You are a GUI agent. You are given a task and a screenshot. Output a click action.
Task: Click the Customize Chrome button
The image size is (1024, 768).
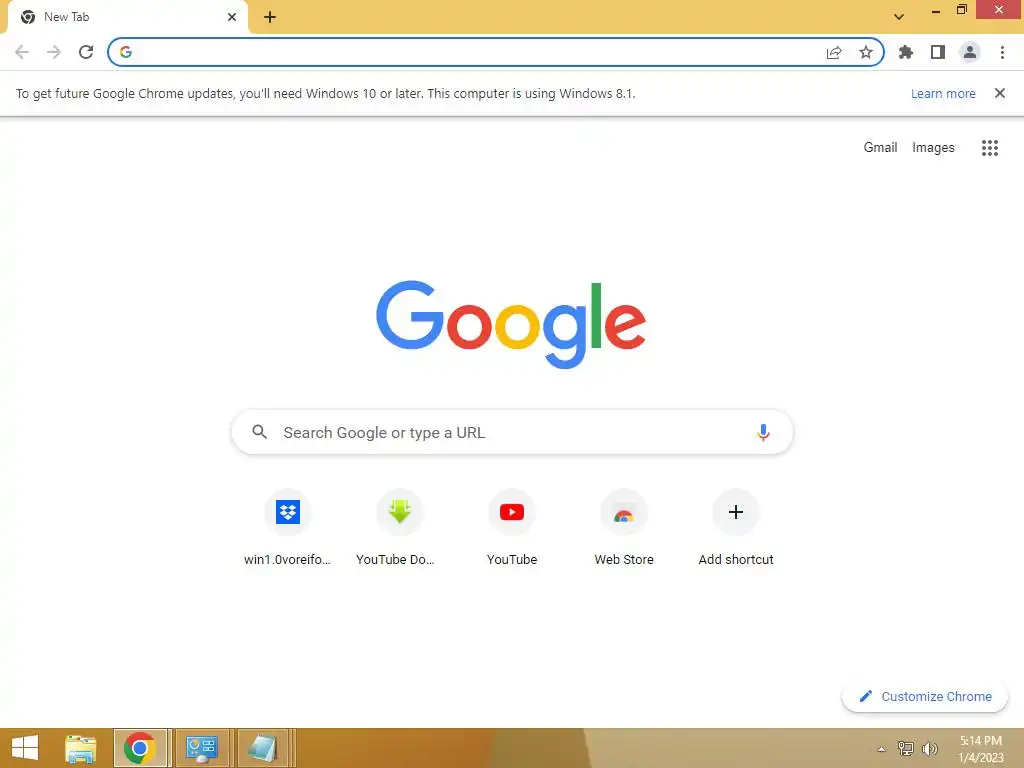925,696
